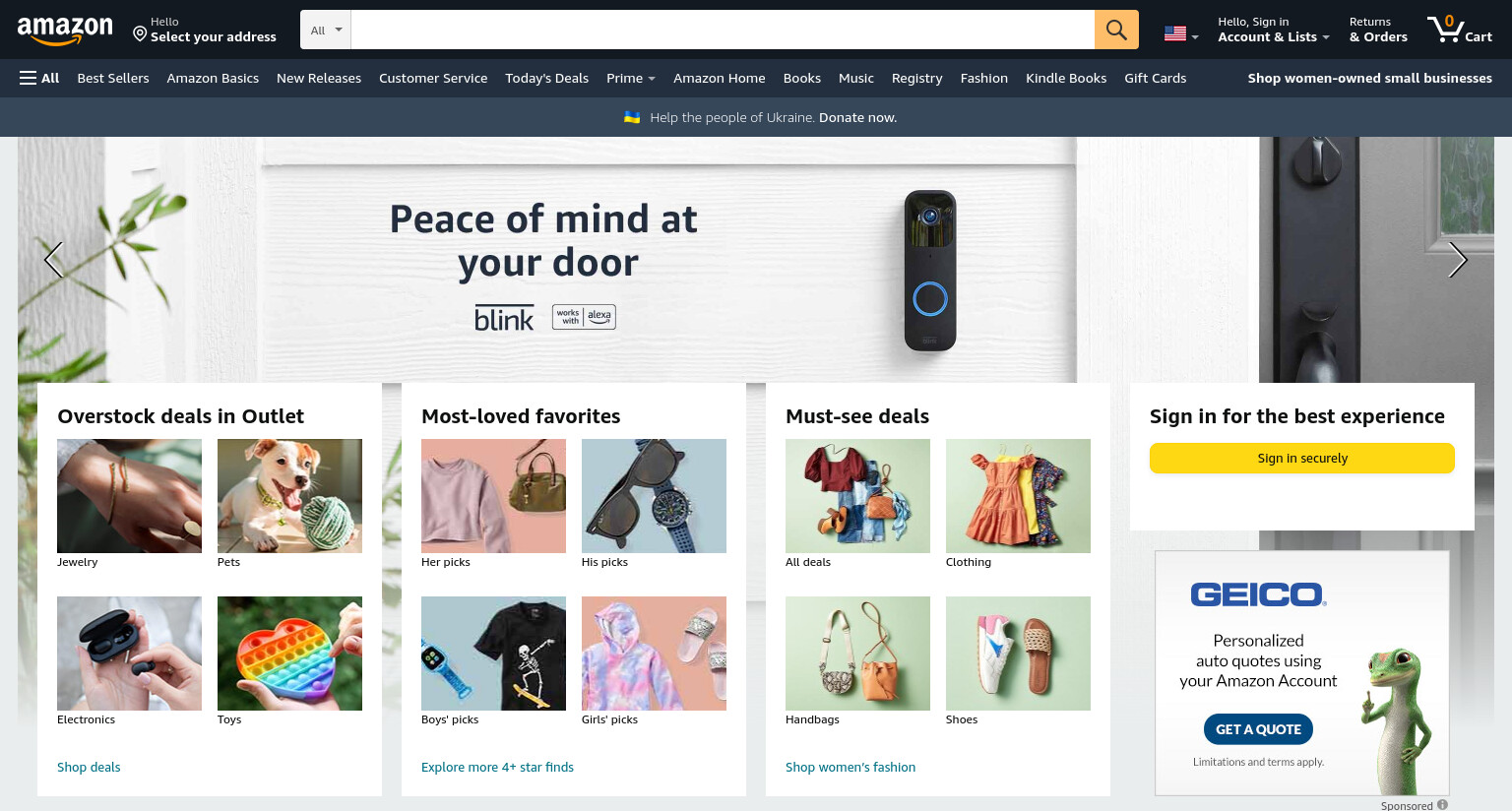Click the Sign in securely button
This screenshot has width=1512, height=811.
coord(1301,458)
